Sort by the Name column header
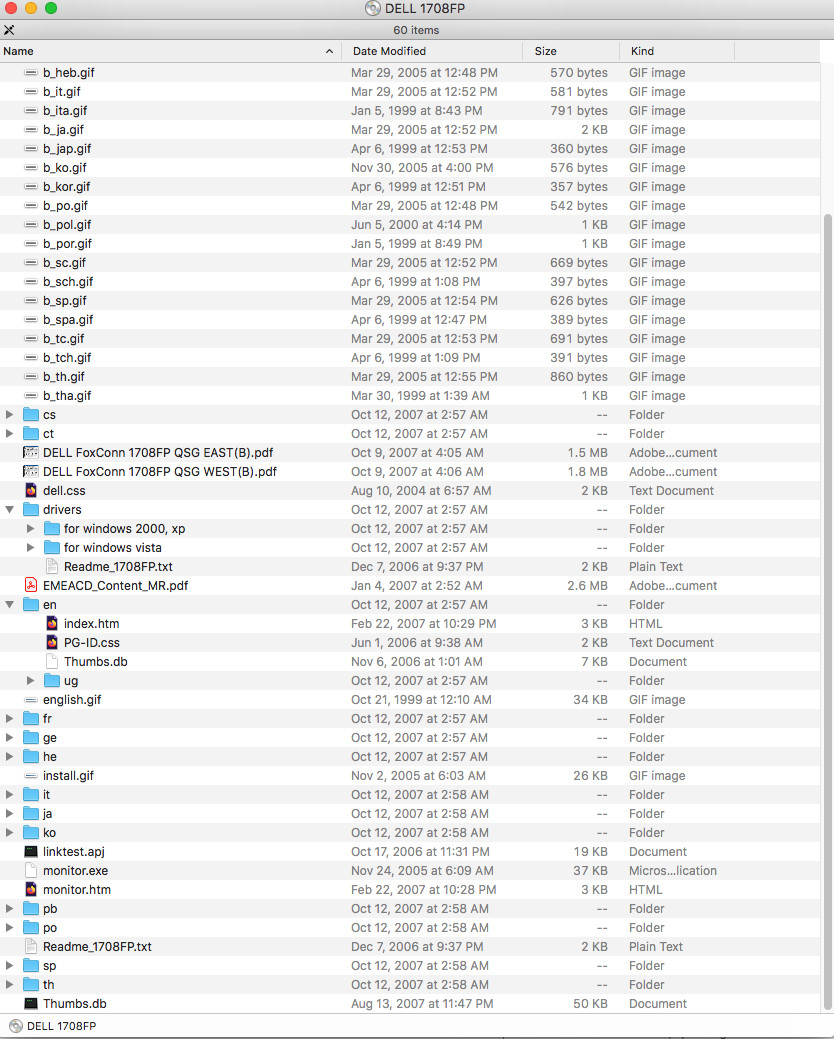The width and height of the screenshot is (834, 1039). [x=170, y=51]
